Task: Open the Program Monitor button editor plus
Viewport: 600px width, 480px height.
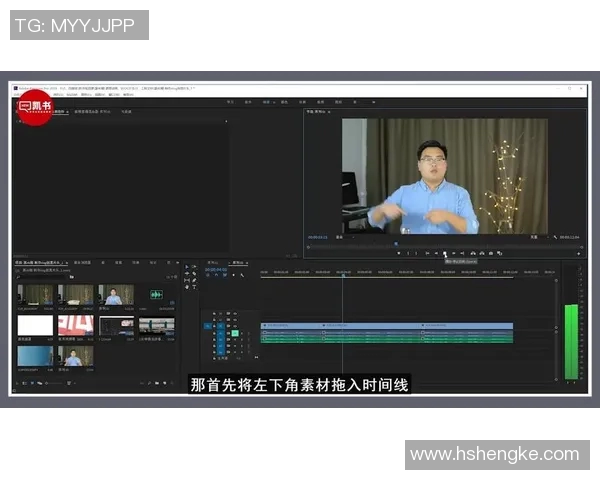Action: coord(579,253)
